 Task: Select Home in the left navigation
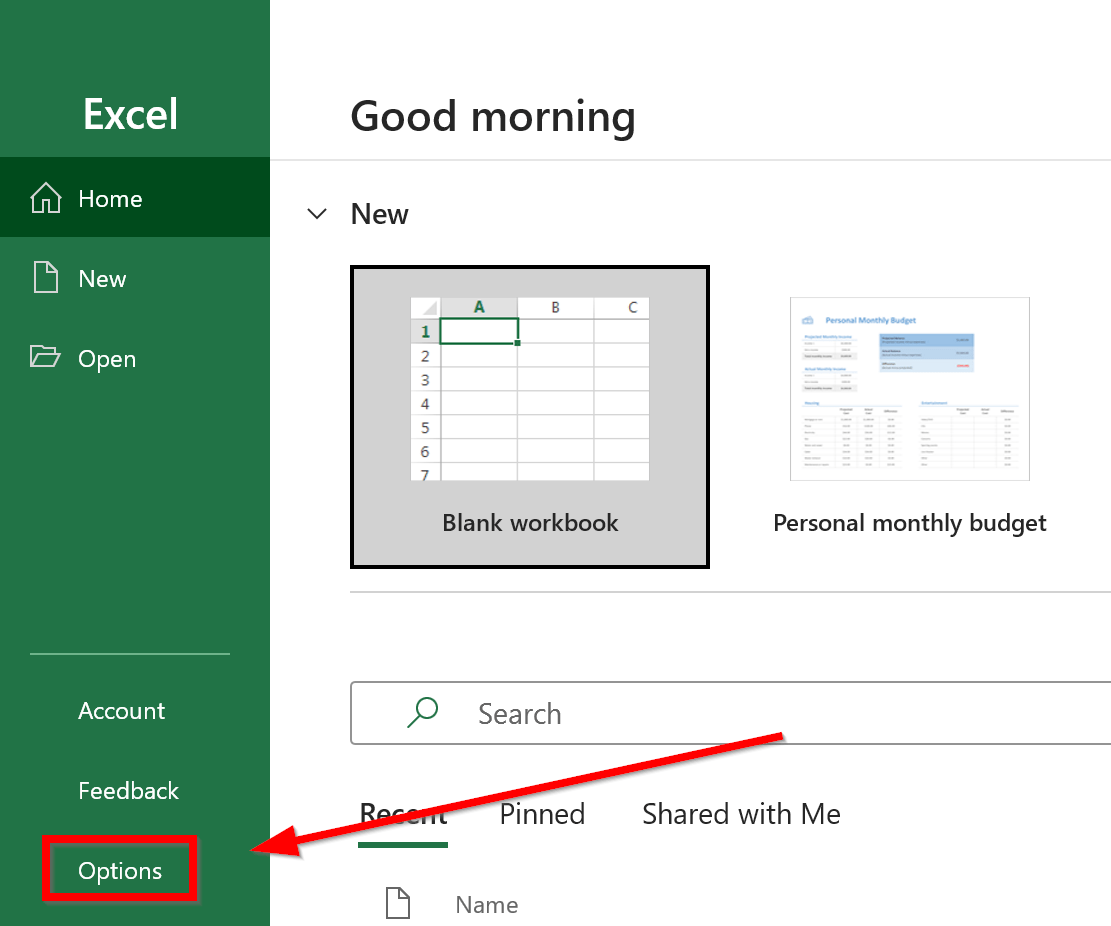110,198
